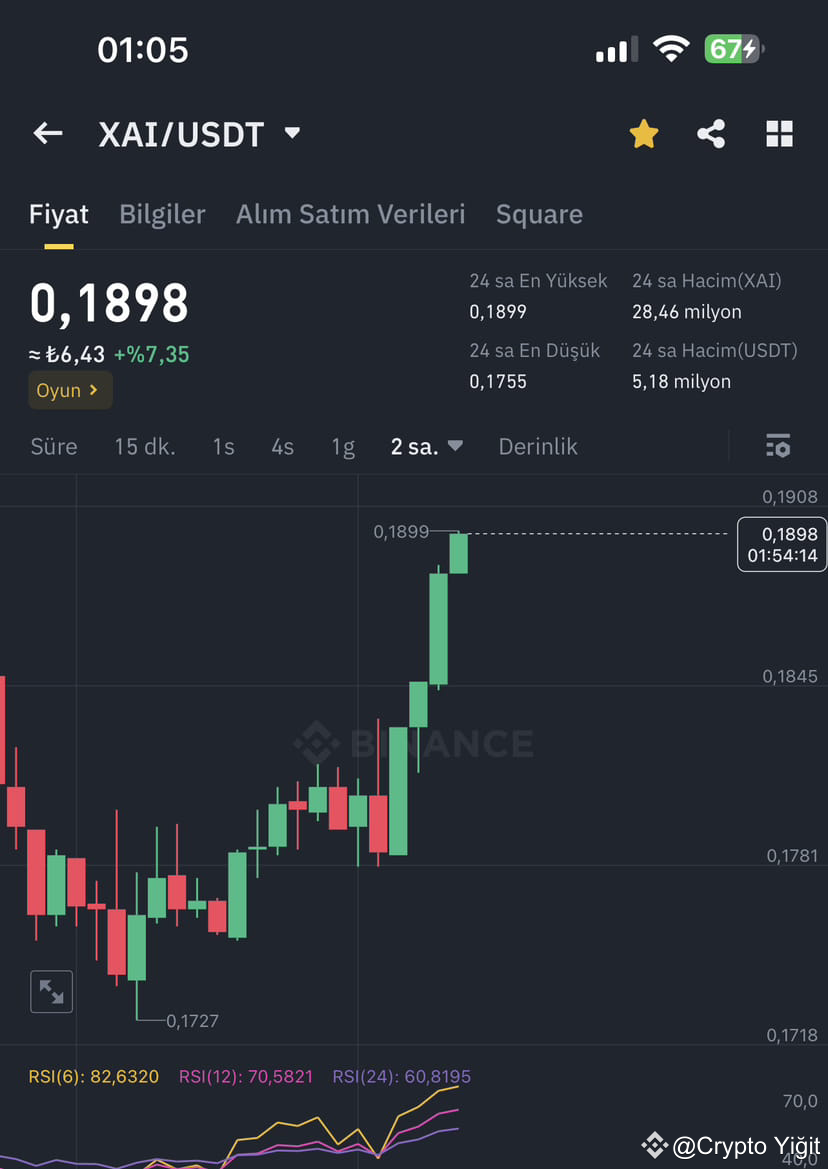Tap the Binance watermark diamond logo
The image size is (828, 1169).
317,743
